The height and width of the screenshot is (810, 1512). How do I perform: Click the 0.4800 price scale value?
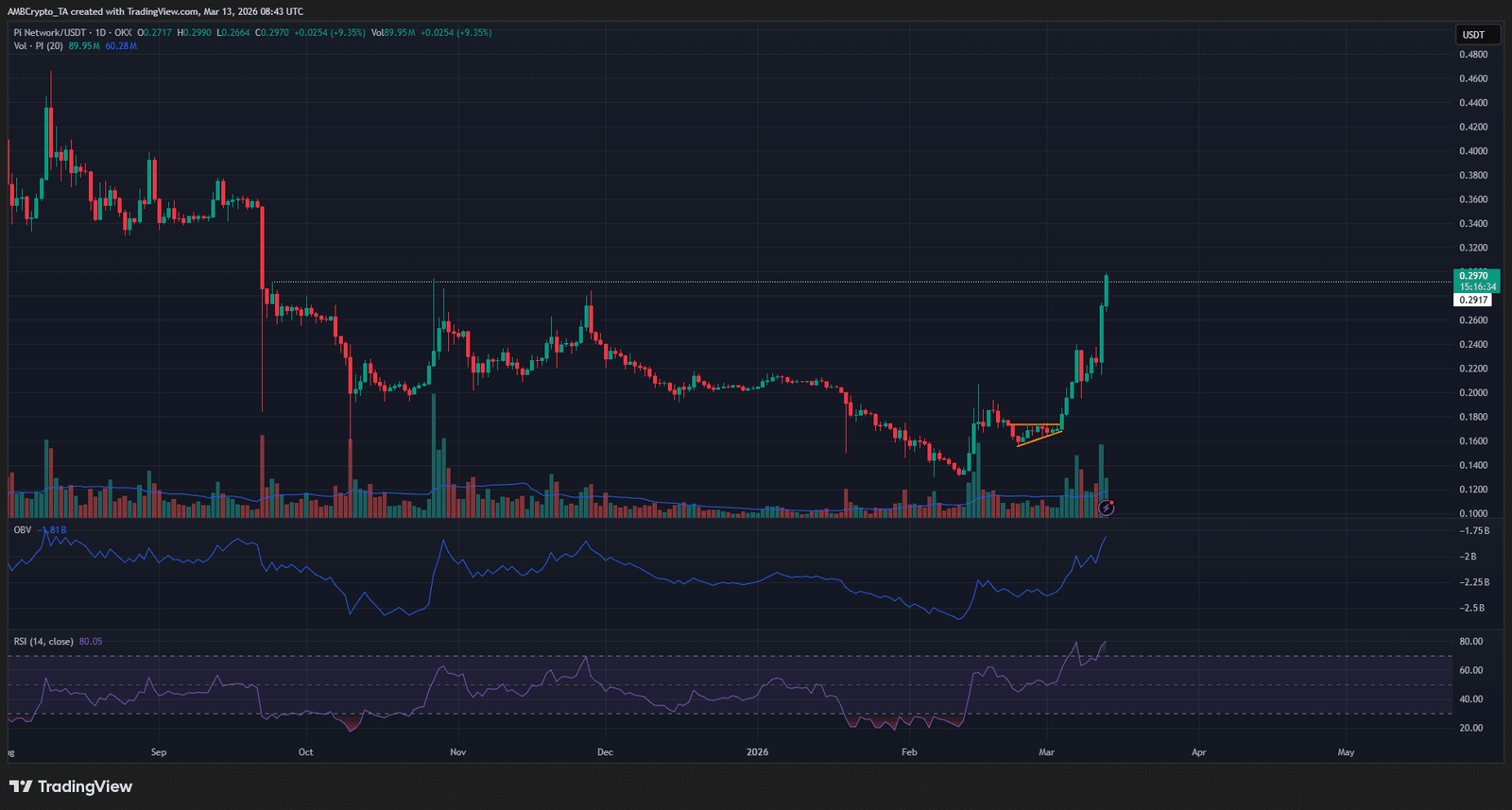[x=1472, y=55]
